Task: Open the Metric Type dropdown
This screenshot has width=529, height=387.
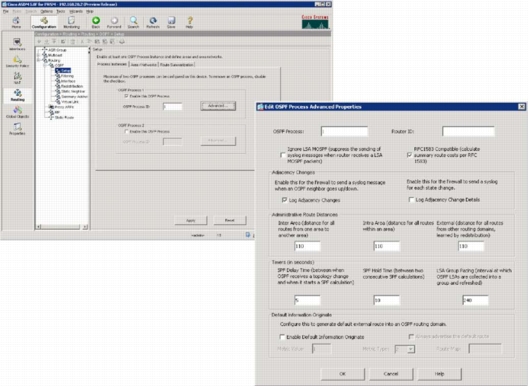Action: 405,349
